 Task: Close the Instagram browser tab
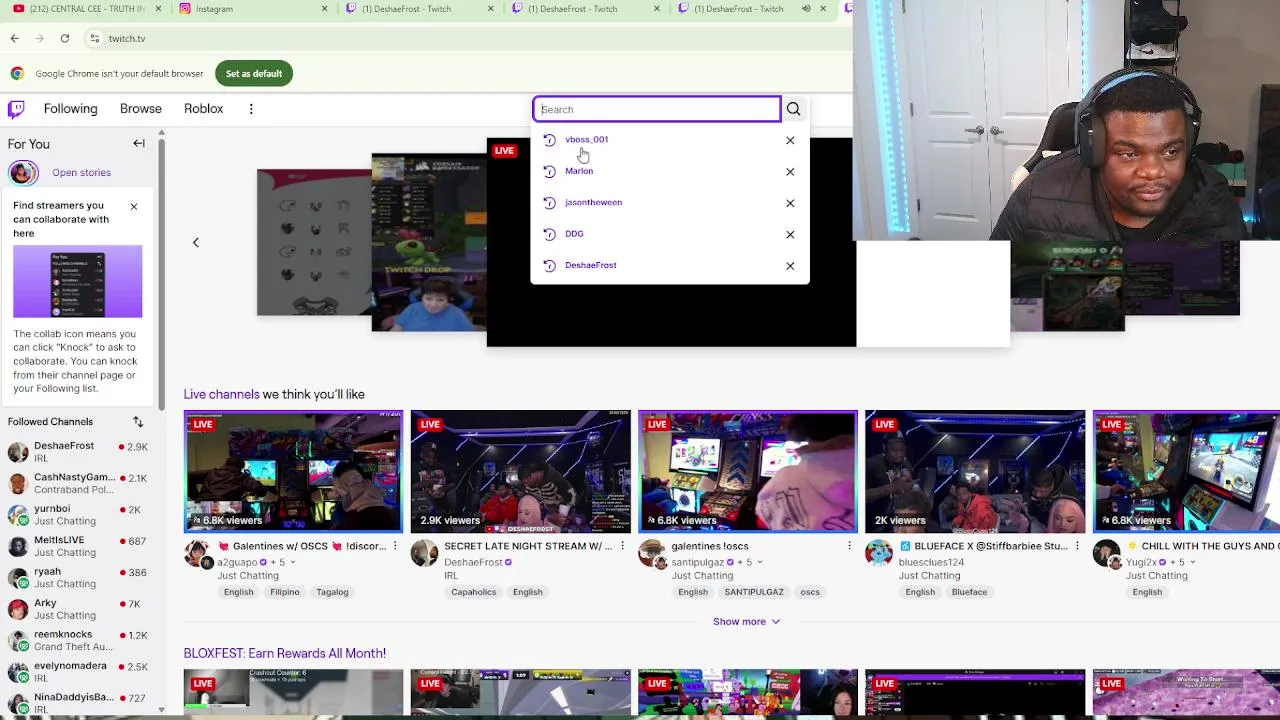[324, 9]
